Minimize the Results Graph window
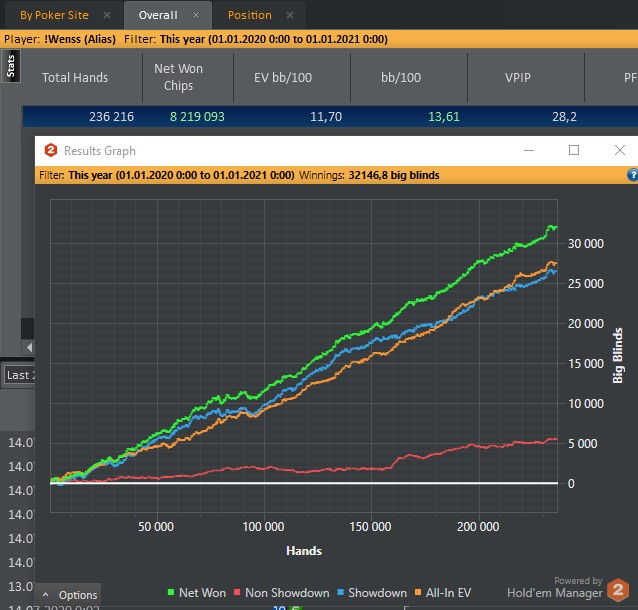Screen dimensions: 638x610 pos(529,150)
